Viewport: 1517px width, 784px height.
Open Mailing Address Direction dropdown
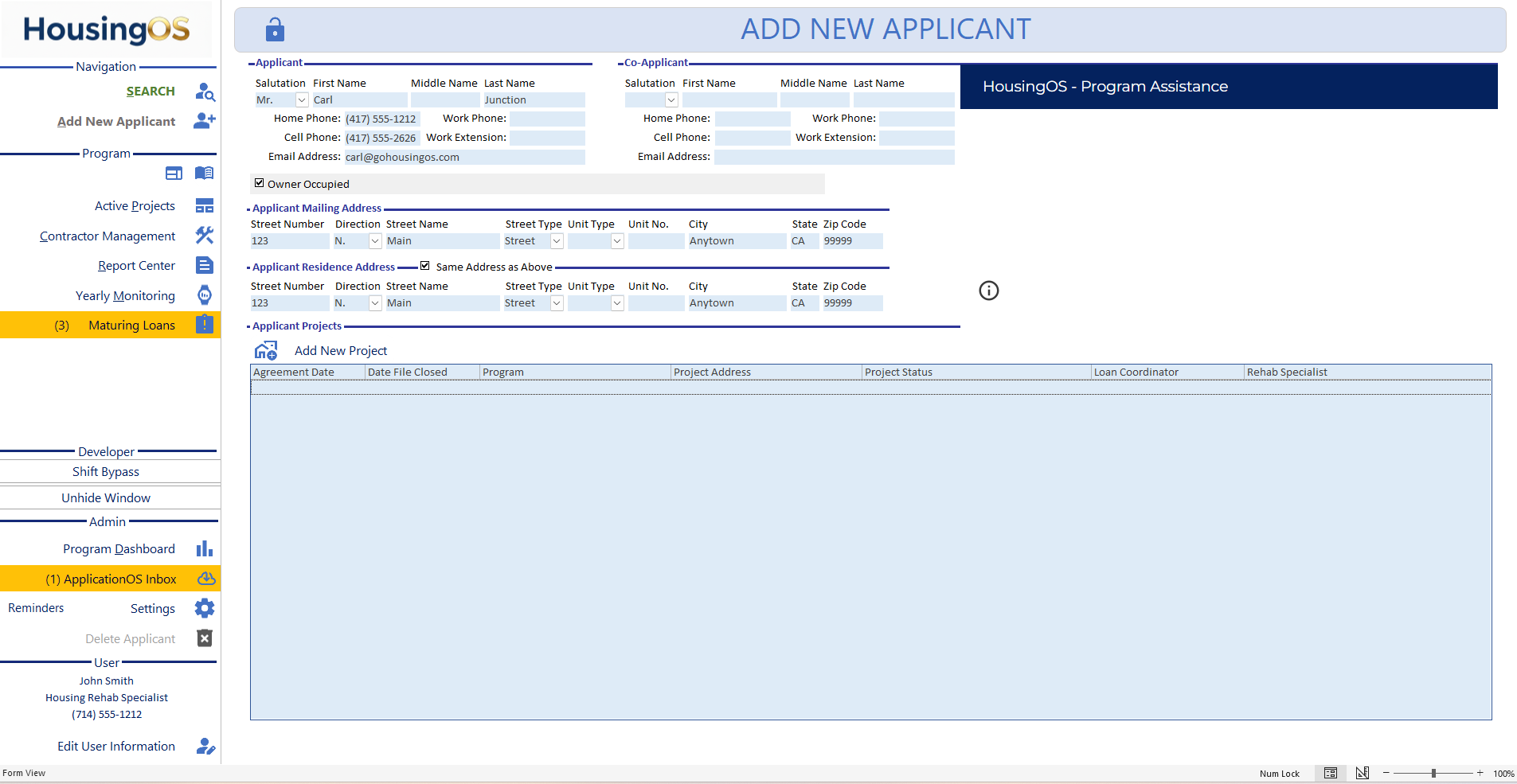pyautogui.click(x=375, y=240)
